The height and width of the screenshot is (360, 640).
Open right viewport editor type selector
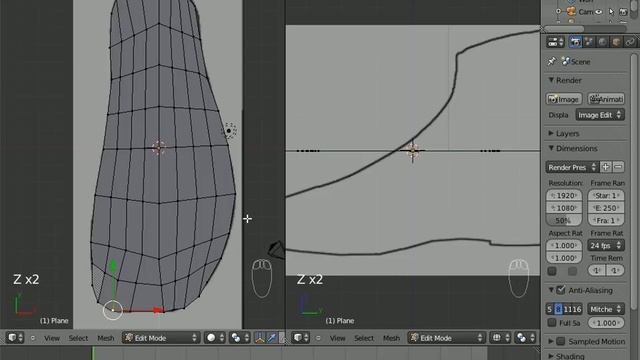[x=301, y=338]
